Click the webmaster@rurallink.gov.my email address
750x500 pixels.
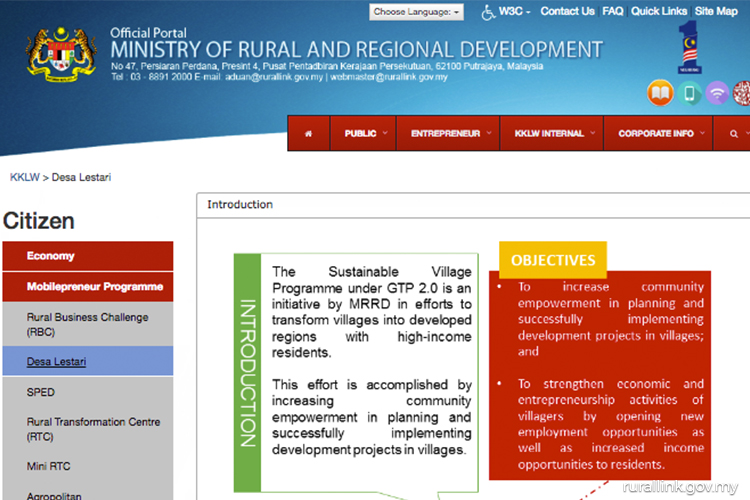coord(389,77)
